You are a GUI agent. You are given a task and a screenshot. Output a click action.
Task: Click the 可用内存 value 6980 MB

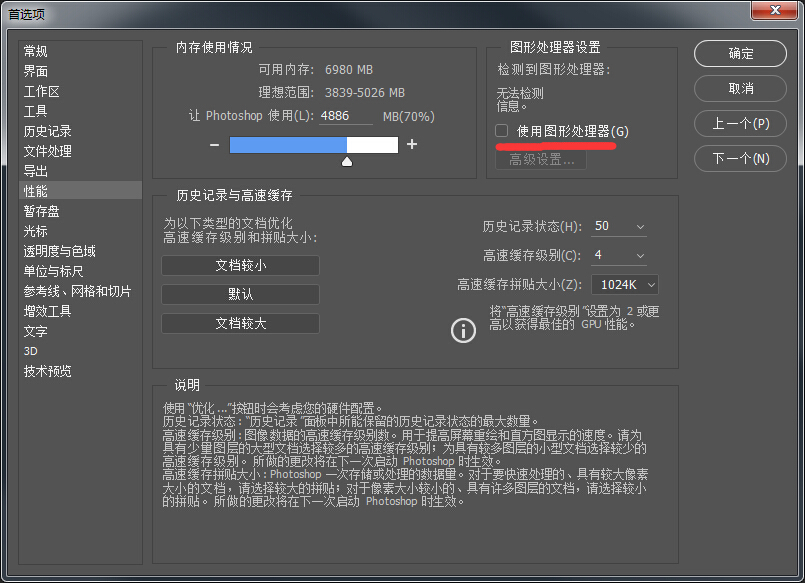(349, 70)
